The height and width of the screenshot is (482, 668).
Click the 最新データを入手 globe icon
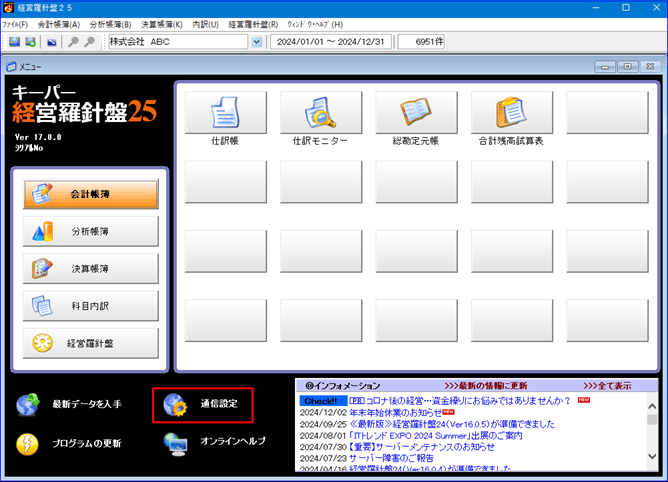point(28,404)
